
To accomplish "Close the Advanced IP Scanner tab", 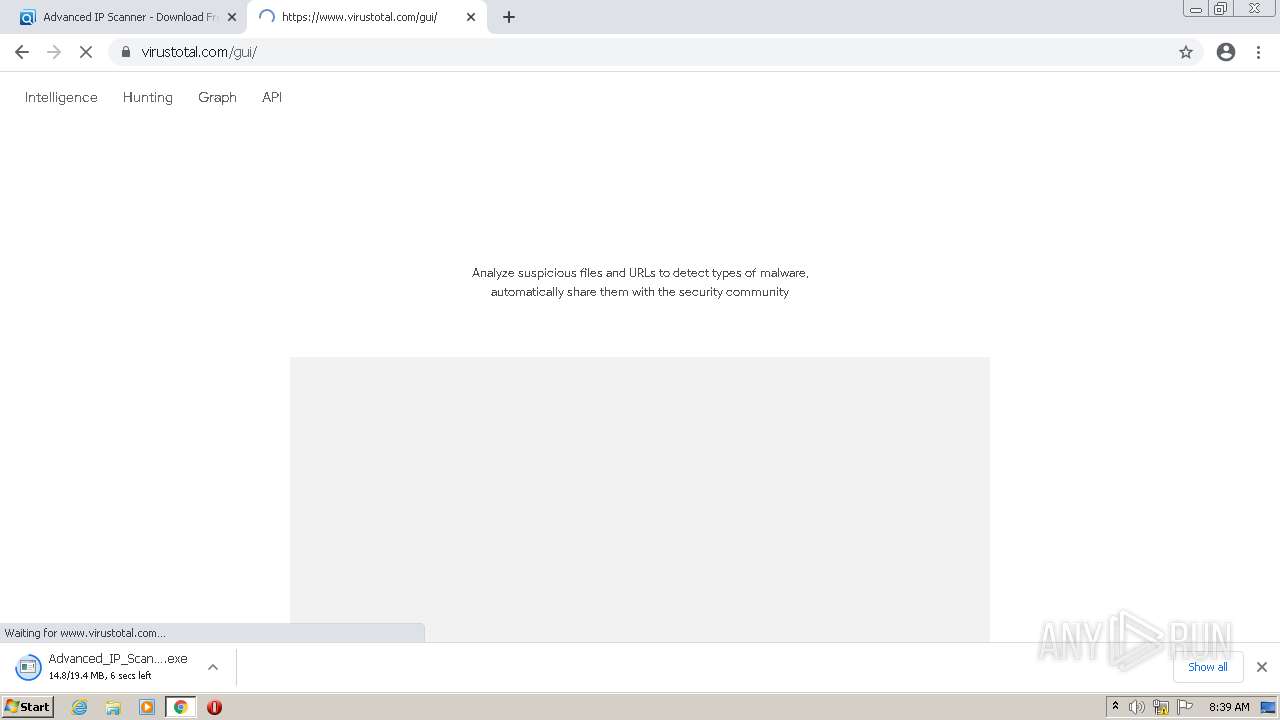I will 232,17.
